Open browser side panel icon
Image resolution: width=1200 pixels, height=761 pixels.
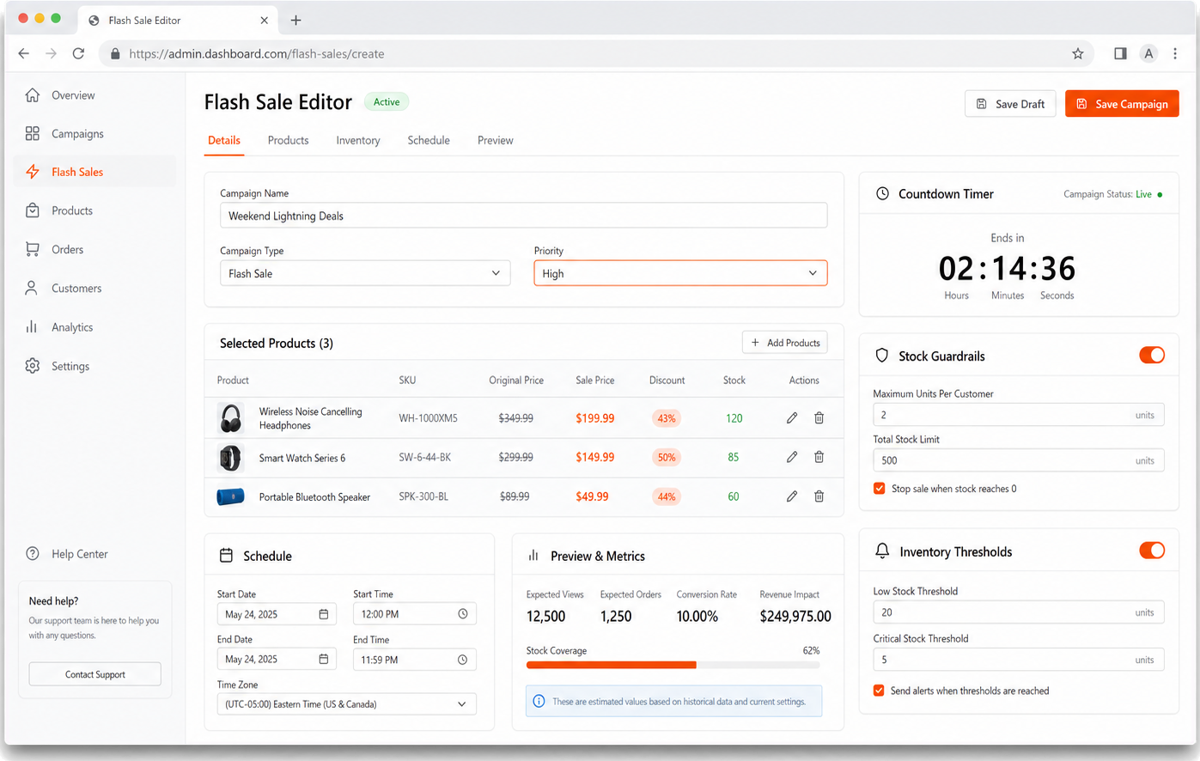point(1120,54)
